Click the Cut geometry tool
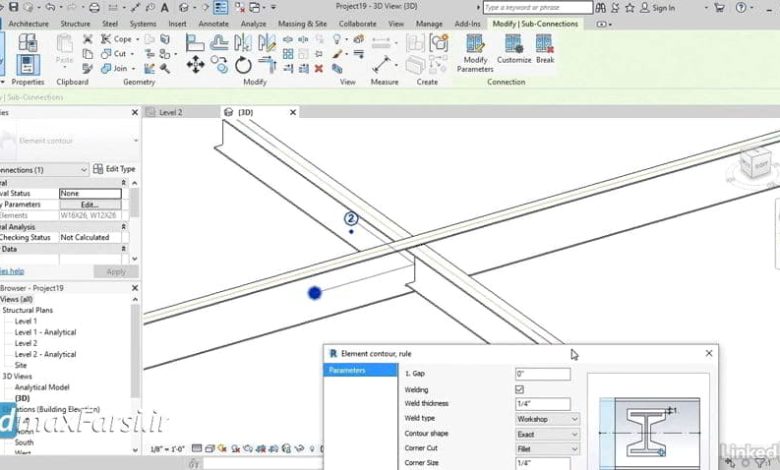This screenshot has height=470, width=780. [x=114, y=54]
